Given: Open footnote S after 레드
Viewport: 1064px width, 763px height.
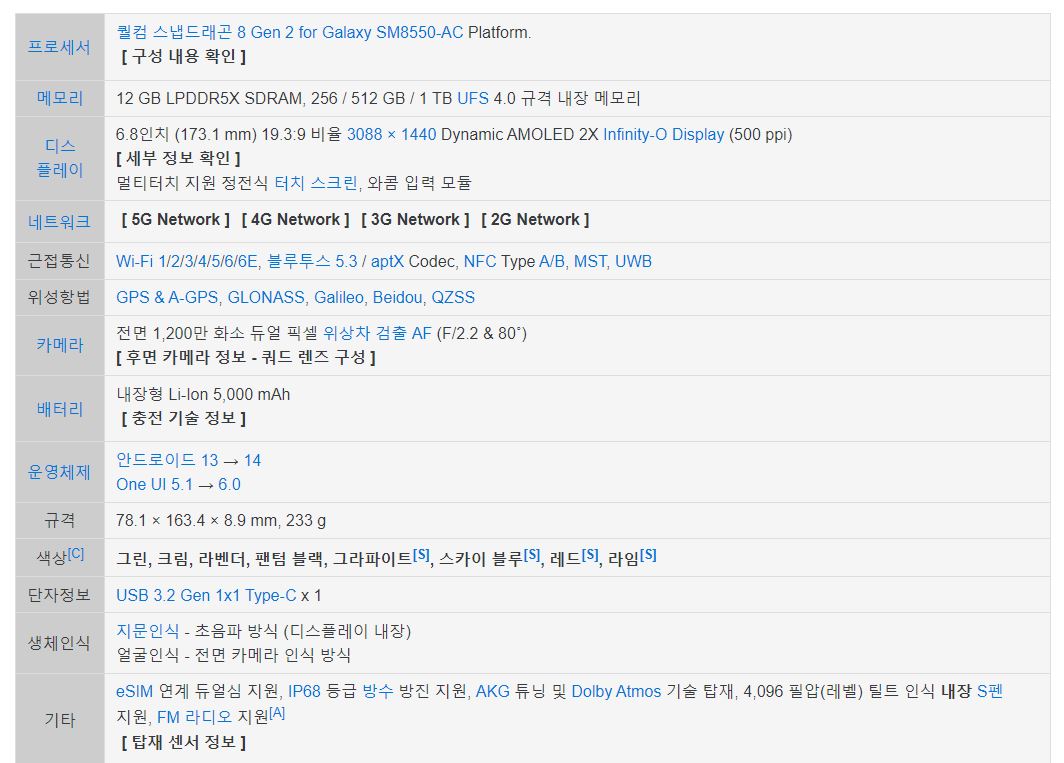Looking at the screenshot, I should pyautogui.click(x=590, y=554).
